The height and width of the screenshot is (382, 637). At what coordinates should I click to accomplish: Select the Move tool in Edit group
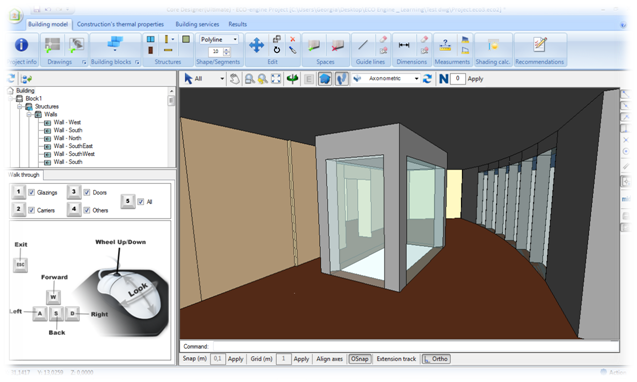pos(256,45)
